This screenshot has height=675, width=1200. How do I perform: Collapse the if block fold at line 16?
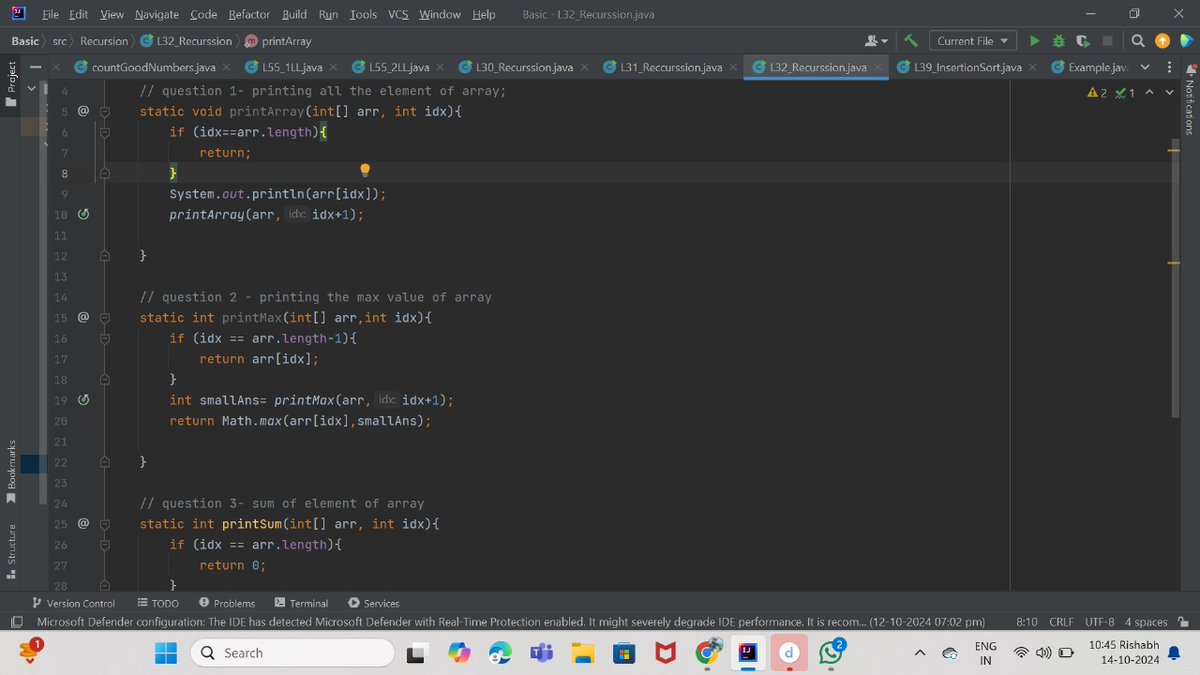click(x=105, y=339)
